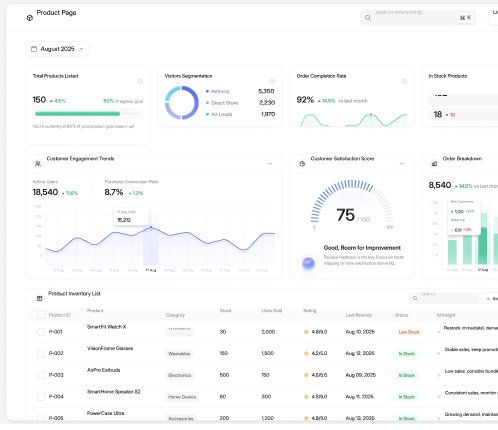Screen dimensions: 498x430
Task: Open the Customer Satisfaction Score more menu
Action: coord(402,164)
